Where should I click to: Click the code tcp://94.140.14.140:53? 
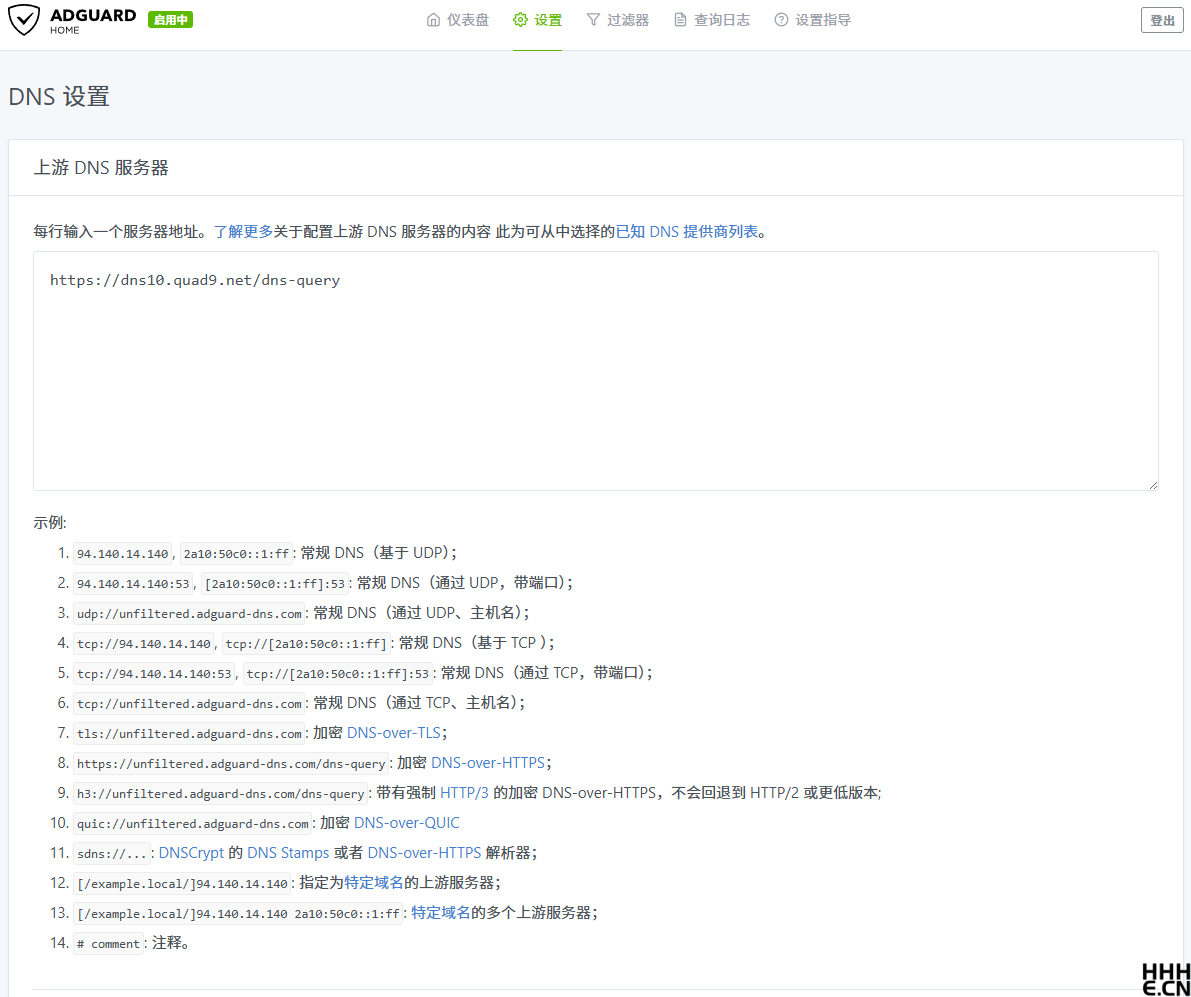pos(154,674)
